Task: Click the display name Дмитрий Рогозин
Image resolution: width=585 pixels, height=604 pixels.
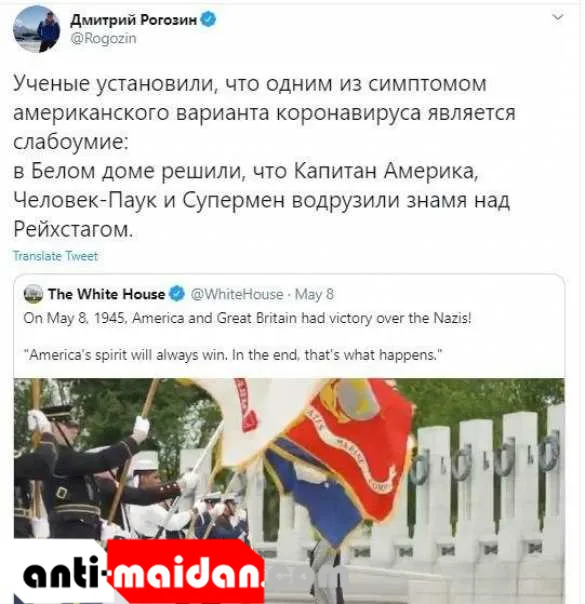Action: click(x=134, y=19)
